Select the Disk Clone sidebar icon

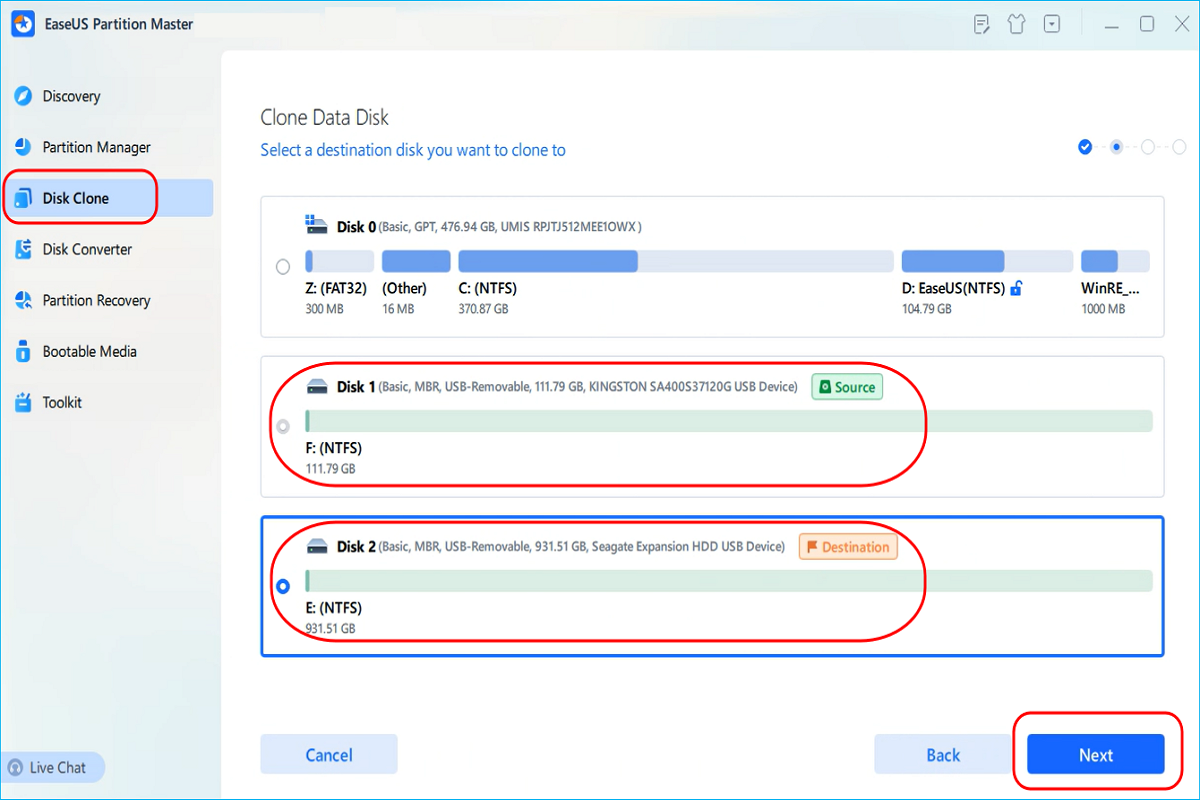coord(23,198)
